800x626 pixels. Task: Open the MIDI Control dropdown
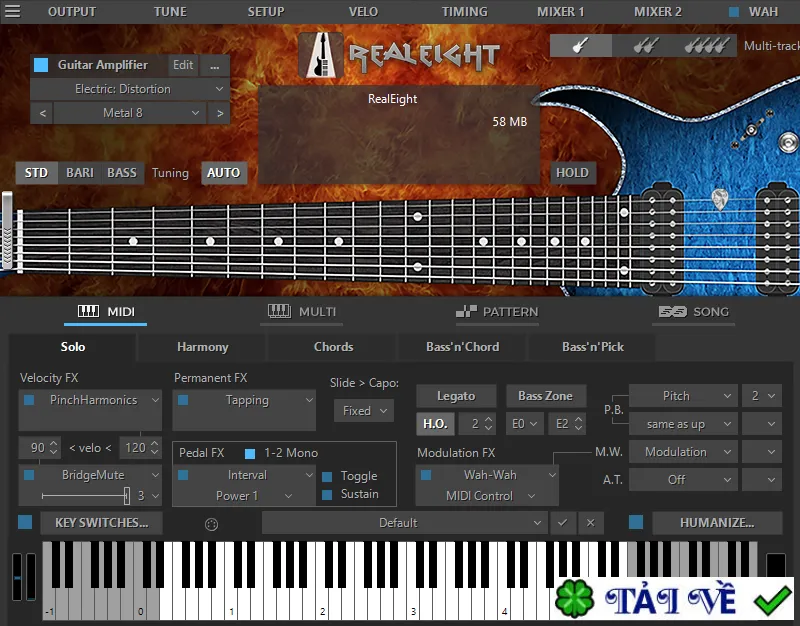488,496
